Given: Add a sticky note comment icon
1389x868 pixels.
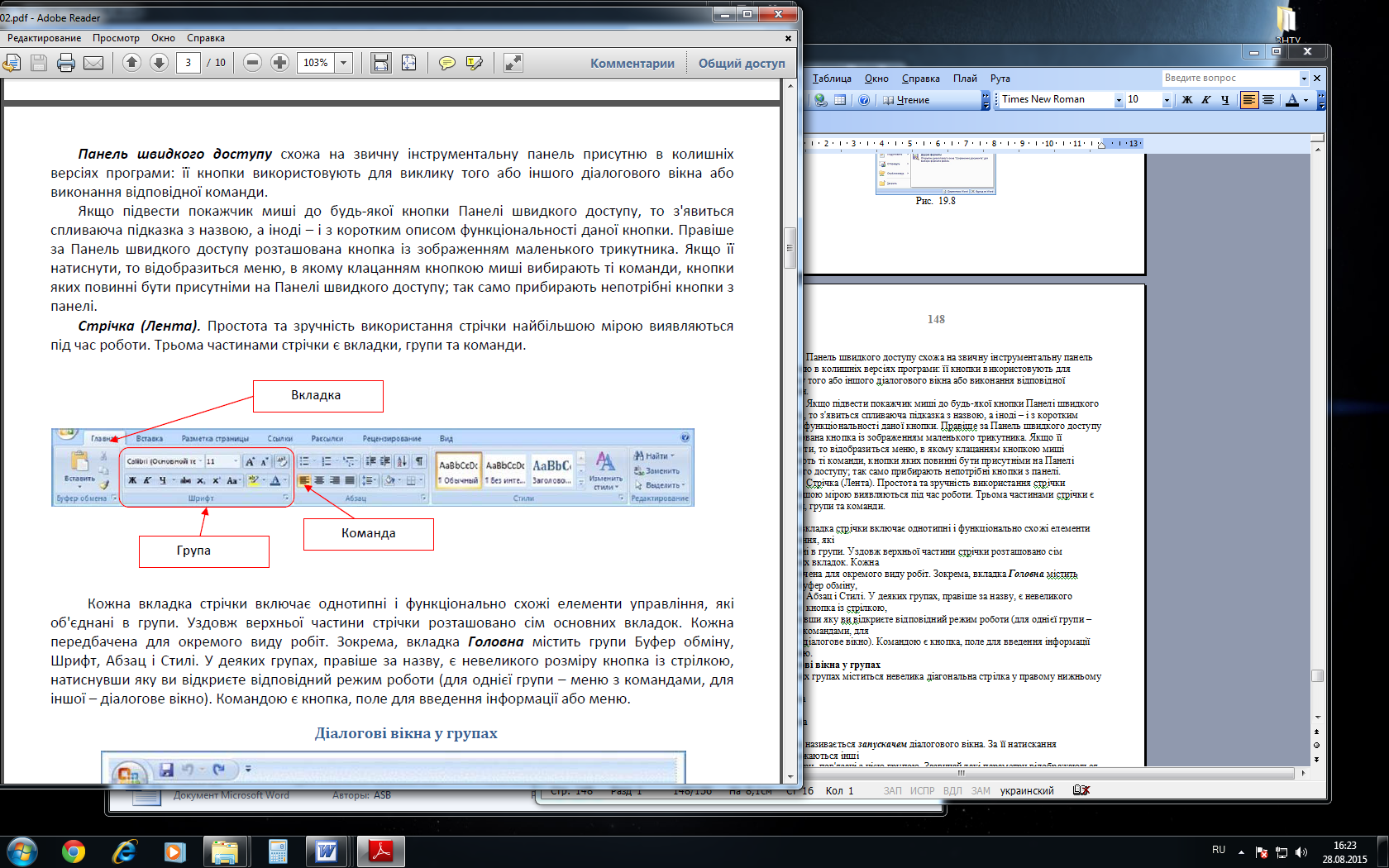Looking at the screenshot, I should pyautogui.click(x=447, y=63).
